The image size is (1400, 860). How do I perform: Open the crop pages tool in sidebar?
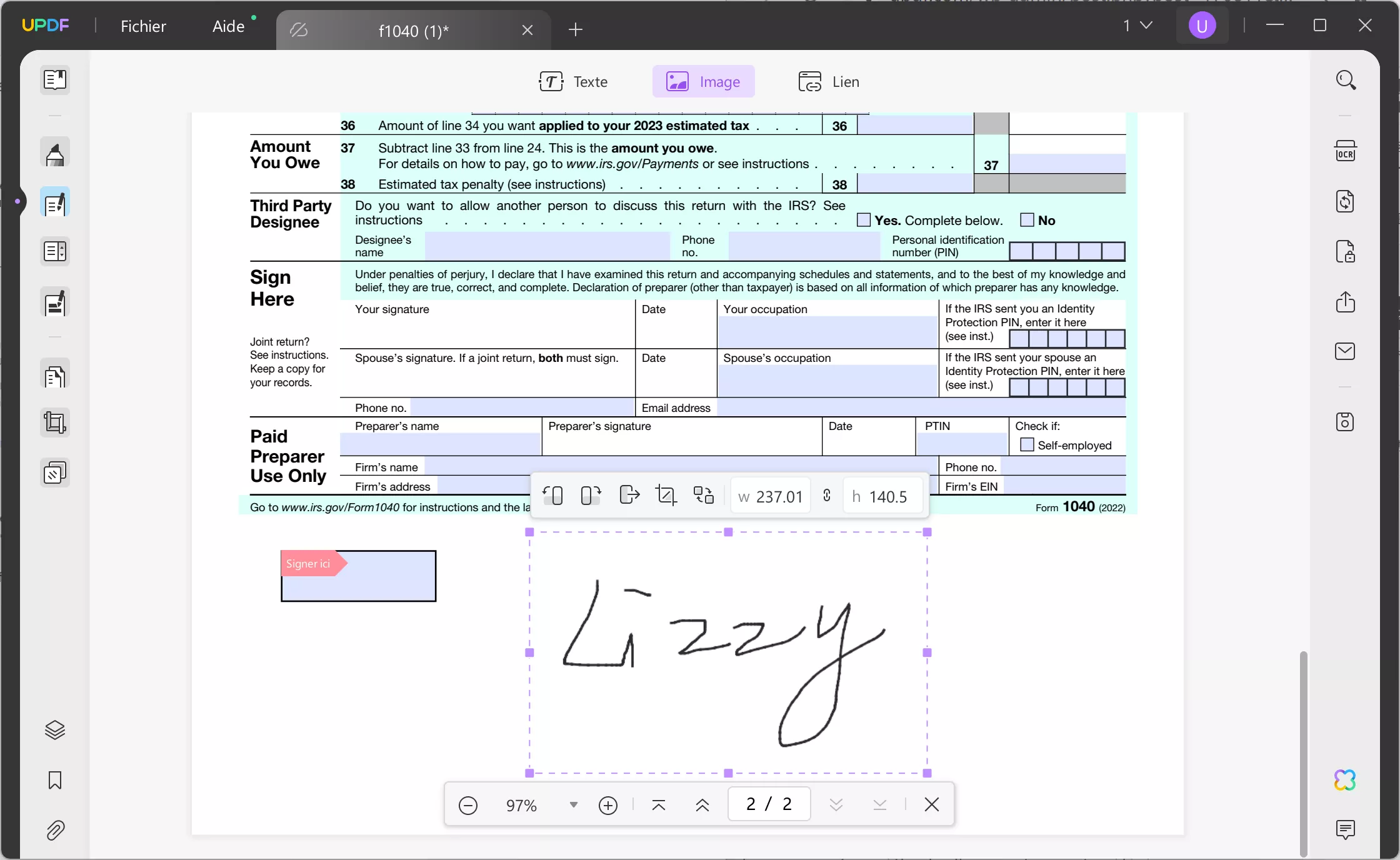click(55, 423)
